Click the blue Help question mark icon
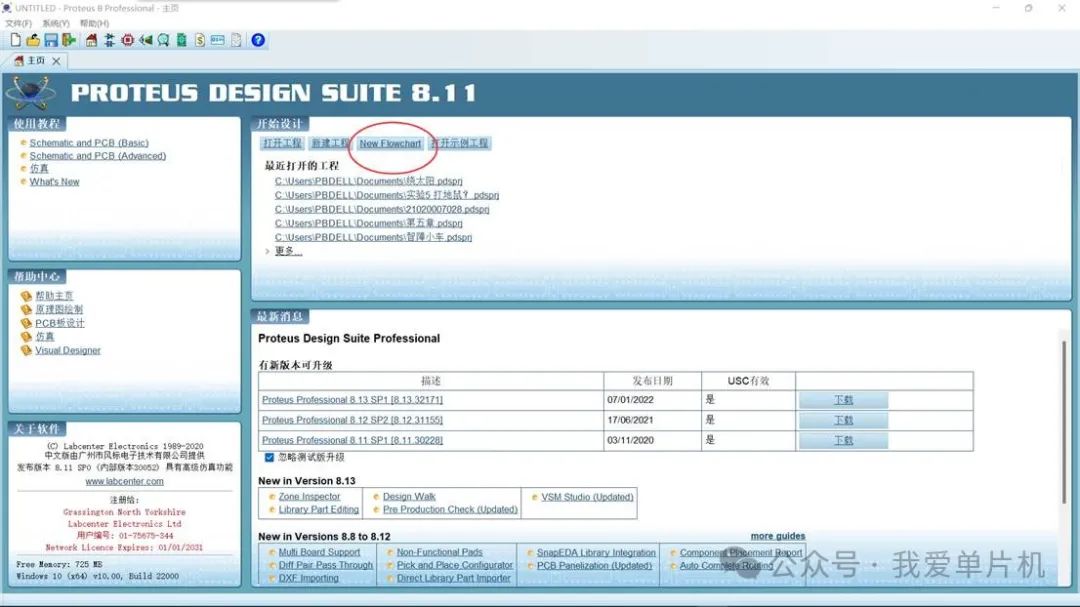The image size is (1080, 607). pyautogui.click(x=258, y=40)
